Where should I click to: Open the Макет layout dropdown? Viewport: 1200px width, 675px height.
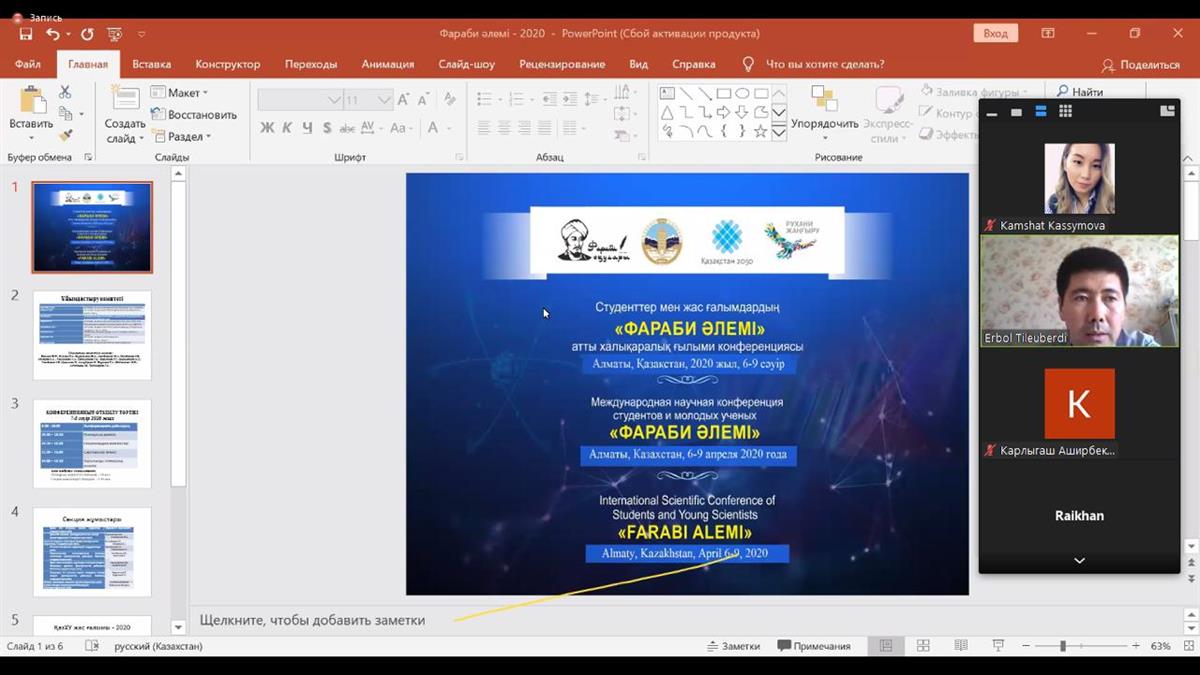click(x=180, y=92)
